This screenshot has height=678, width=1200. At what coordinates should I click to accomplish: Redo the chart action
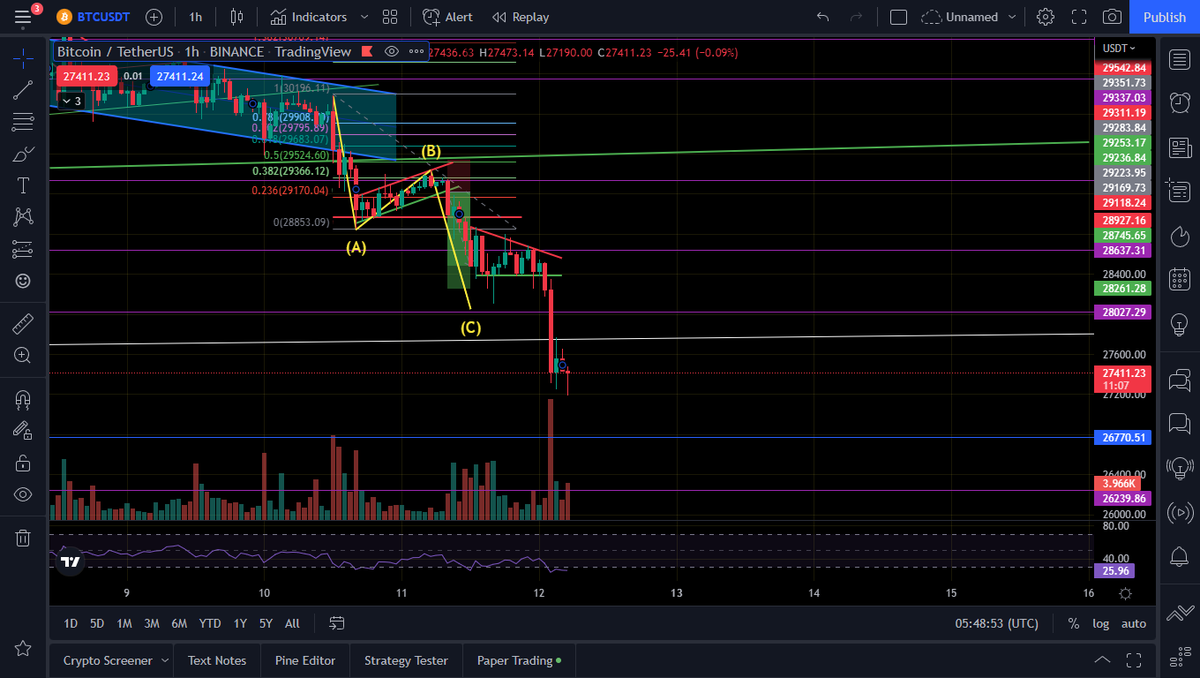pos(856,17)
